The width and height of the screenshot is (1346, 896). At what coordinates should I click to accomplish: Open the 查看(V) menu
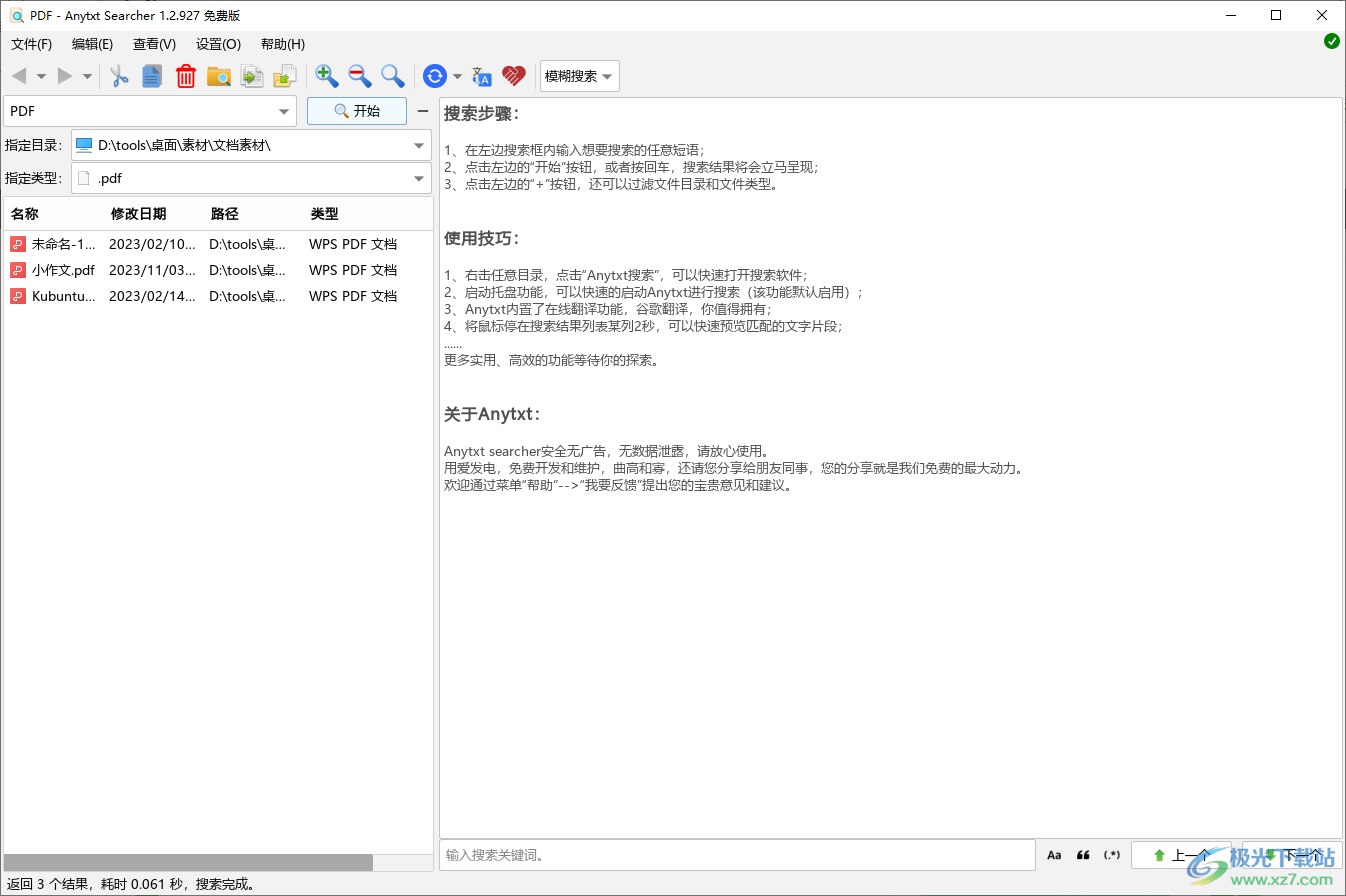154,44
